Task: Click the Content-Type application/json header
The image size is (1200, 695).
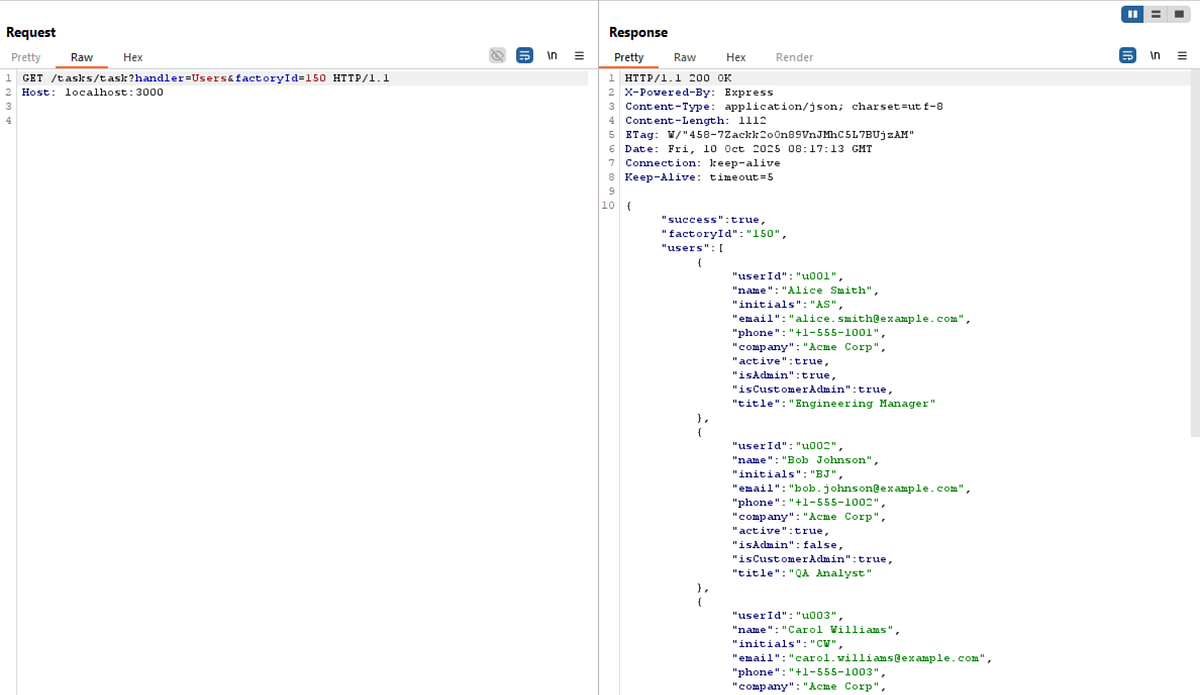Action: pyautogui.click(x=784, y=106)
